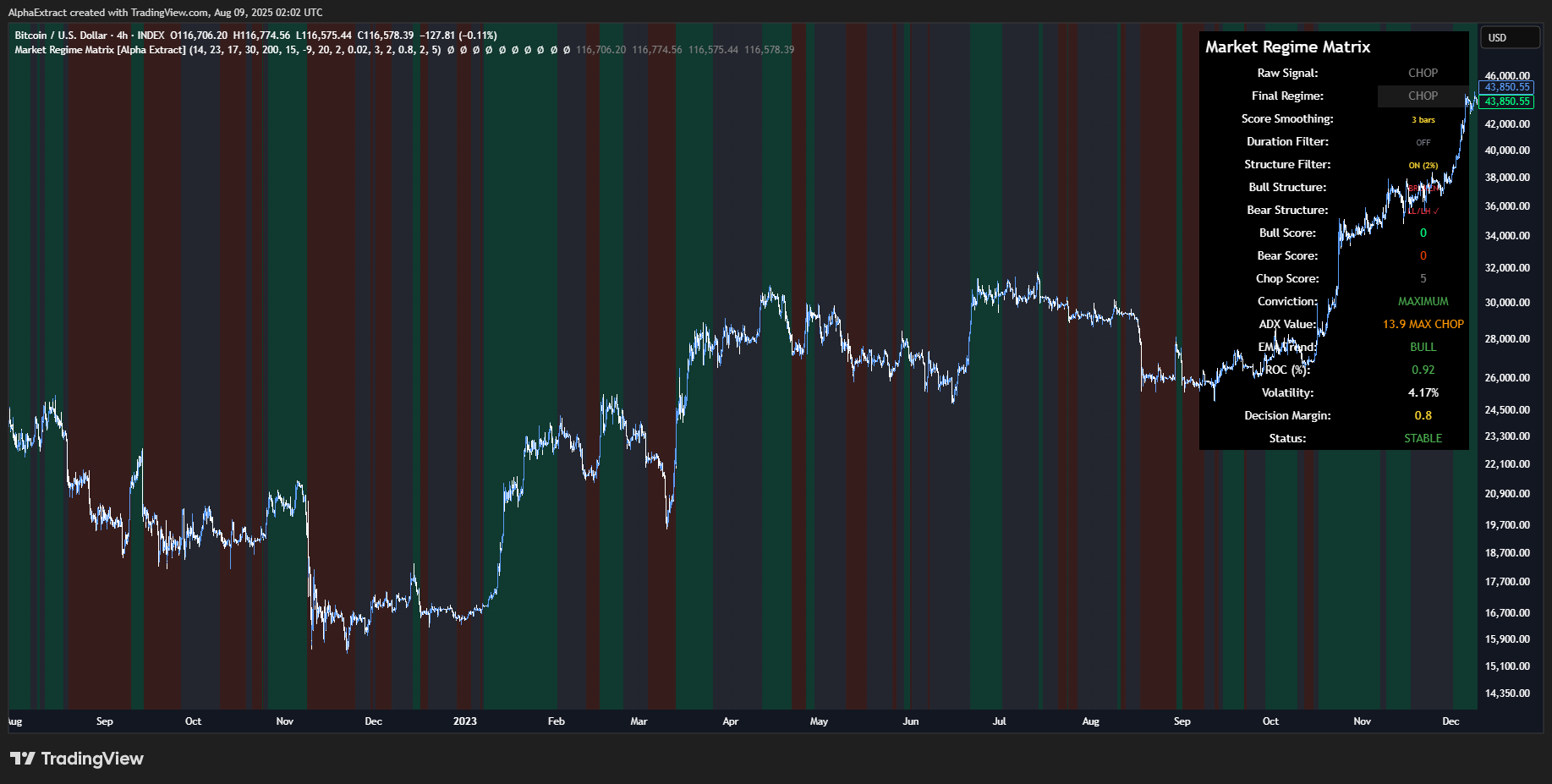Image resolution: width=1552 pixels, height=784 pixels.
Task: Click the indicator parameter list (14, 23, 17...)
Action: point(315,50)
